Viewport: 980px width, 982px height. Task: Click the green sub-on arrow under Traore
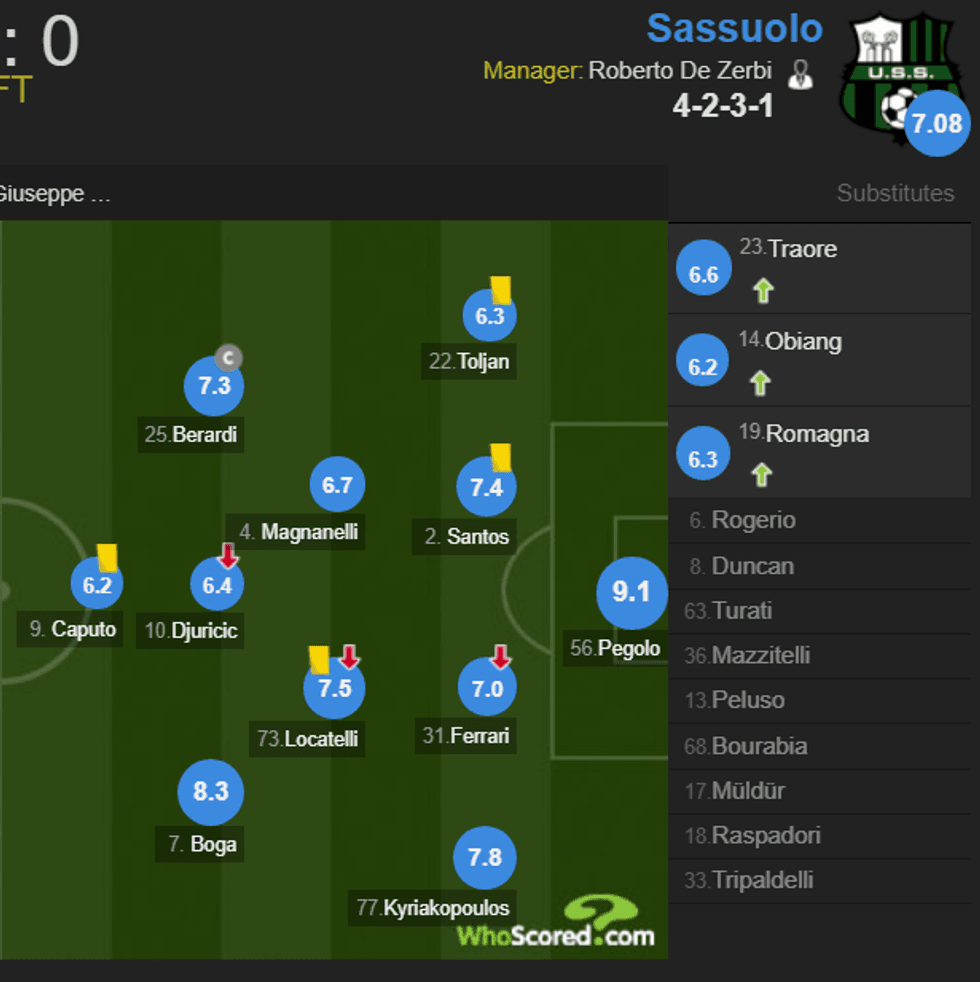tap(764, 291)
